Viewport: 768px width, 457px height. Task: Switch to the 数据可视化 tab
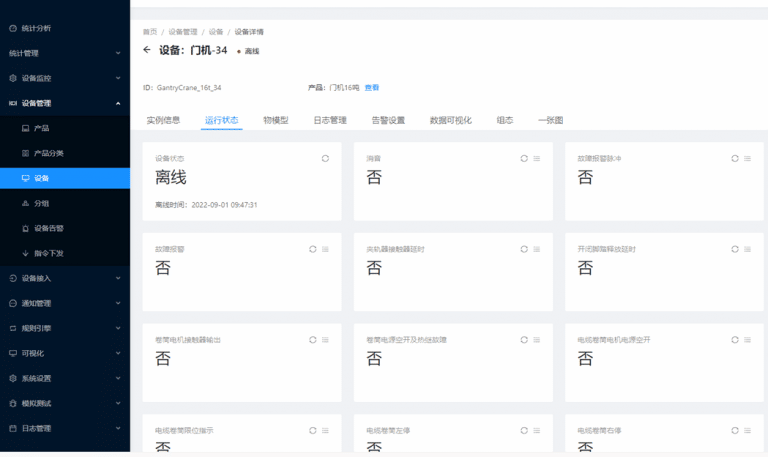pos(450,120)
